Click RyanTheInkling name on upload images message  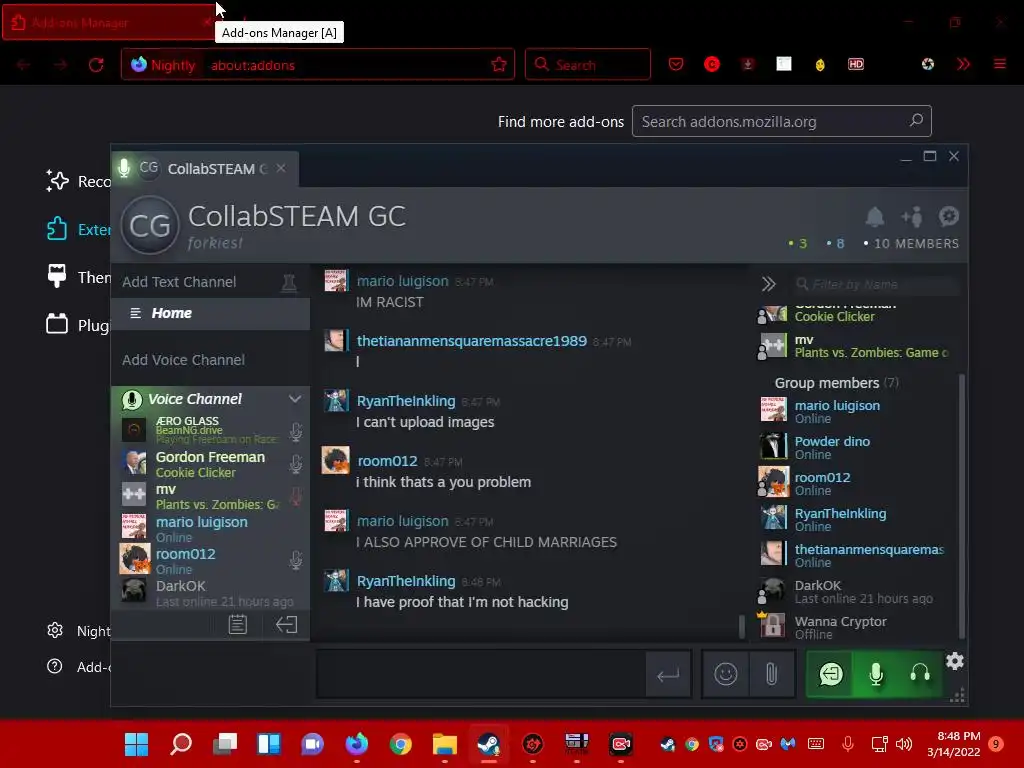coord(406,401)
